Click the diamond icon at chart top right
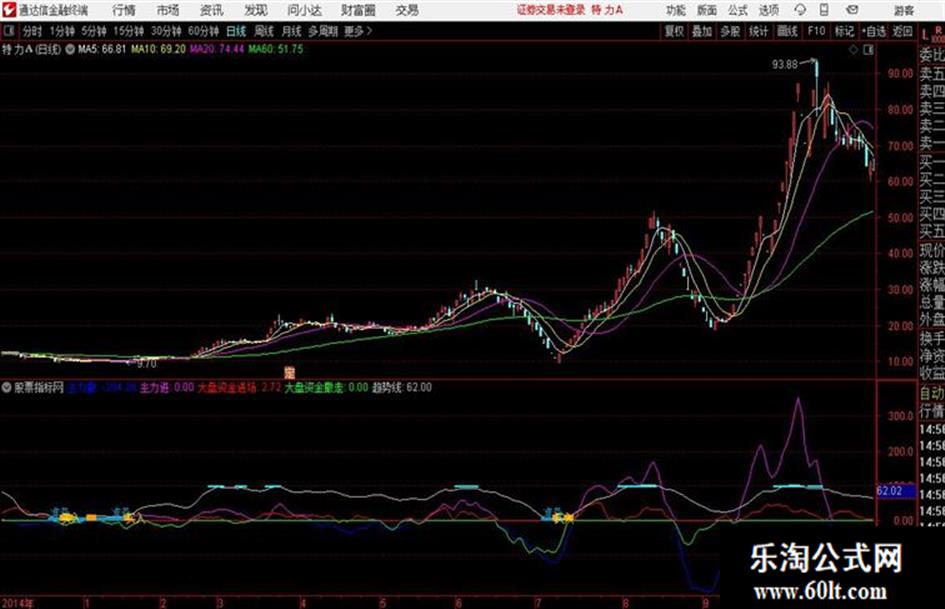Viewport: 945px width, 609px height. pos(853,50)
